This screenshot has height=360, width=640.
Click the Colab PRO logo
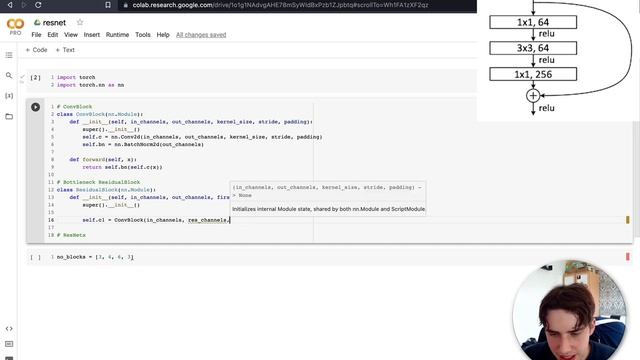(15, 27)
